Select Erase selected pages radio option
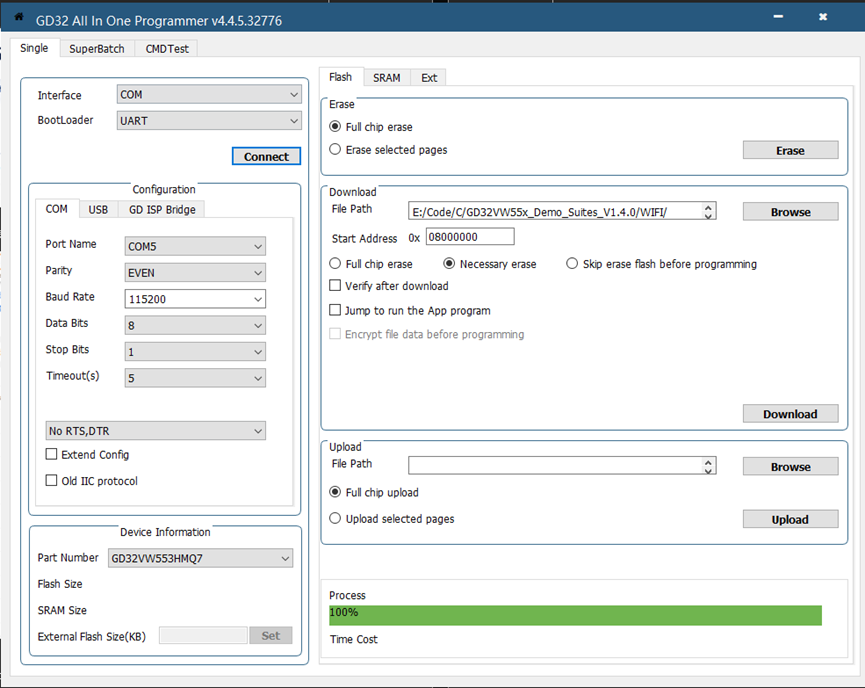Viewport: 865px width, 688px height. click(x=335, y=150)
